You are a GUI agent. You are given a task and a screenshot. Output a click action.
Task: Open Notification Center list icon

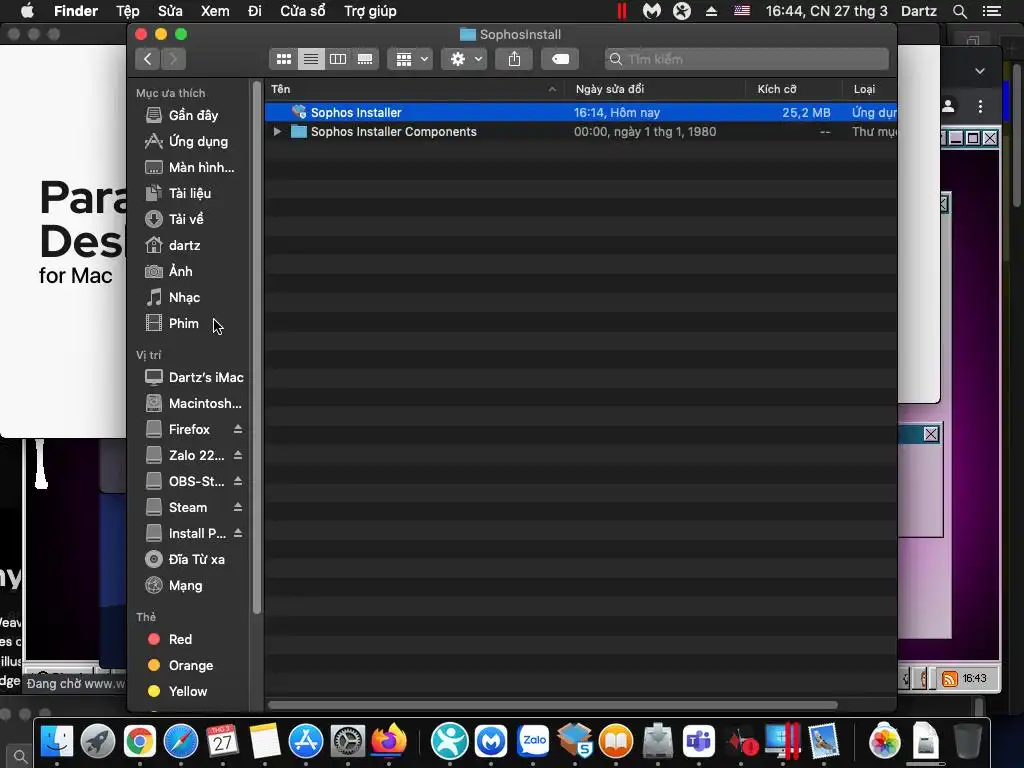pyautogui.click(x=992, y=11)
